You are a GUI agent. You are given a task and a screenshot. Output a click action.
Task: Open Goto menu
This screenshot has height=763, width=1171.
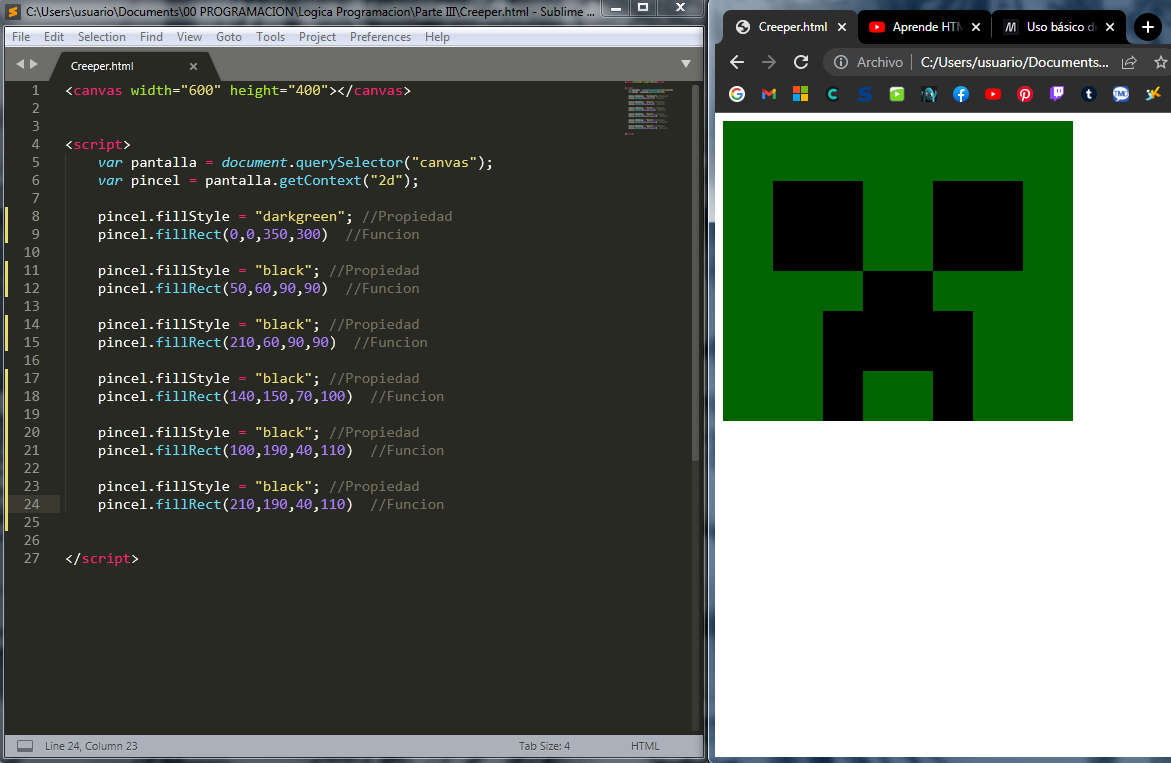[229, 37]
